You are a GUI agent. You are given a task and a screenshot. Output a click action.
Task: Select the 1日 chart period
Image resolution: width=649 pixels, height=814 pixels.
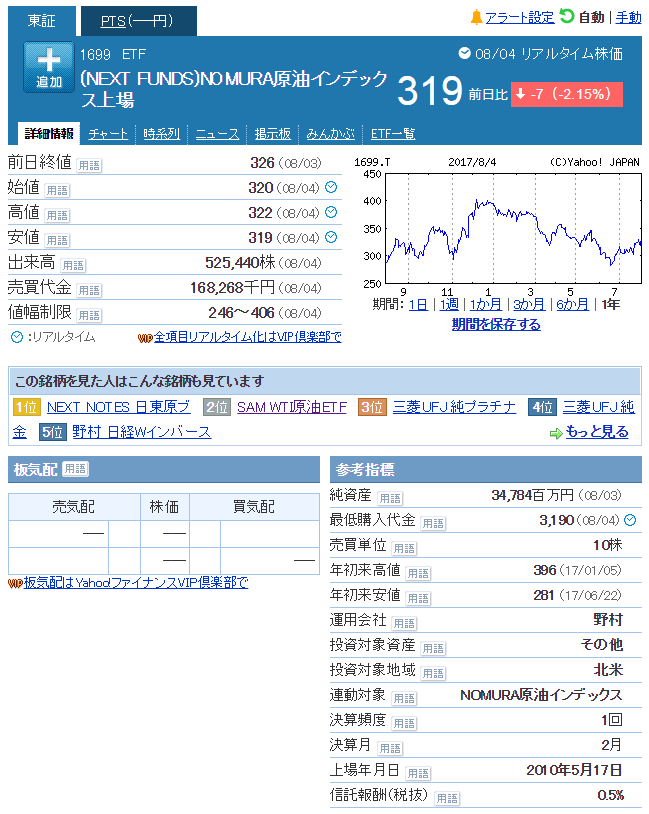click(418, 304)
